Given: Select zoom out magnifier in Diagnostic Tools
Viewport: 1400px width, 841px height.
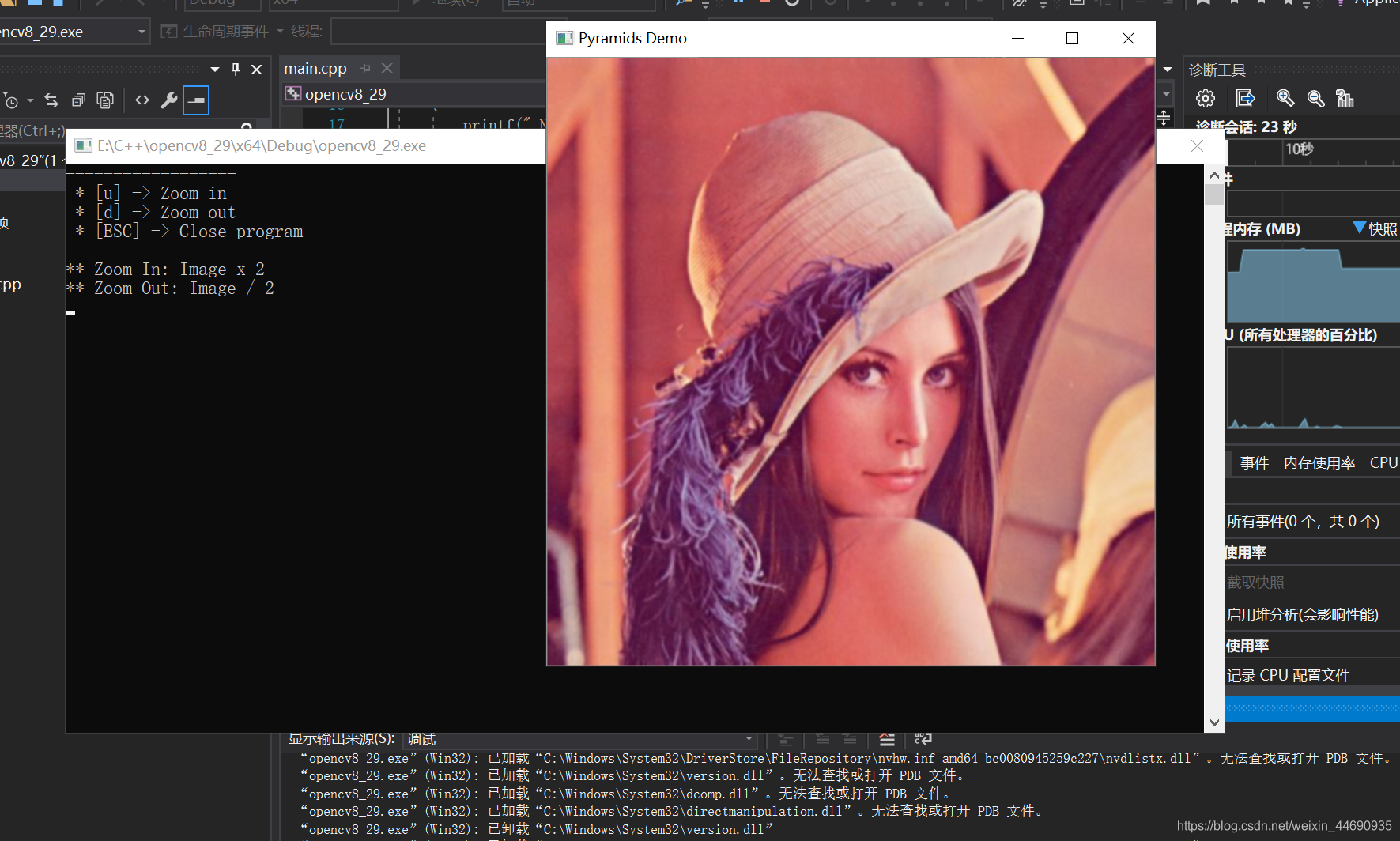Looking at the screenshot, I should [x=1315, y=99].
